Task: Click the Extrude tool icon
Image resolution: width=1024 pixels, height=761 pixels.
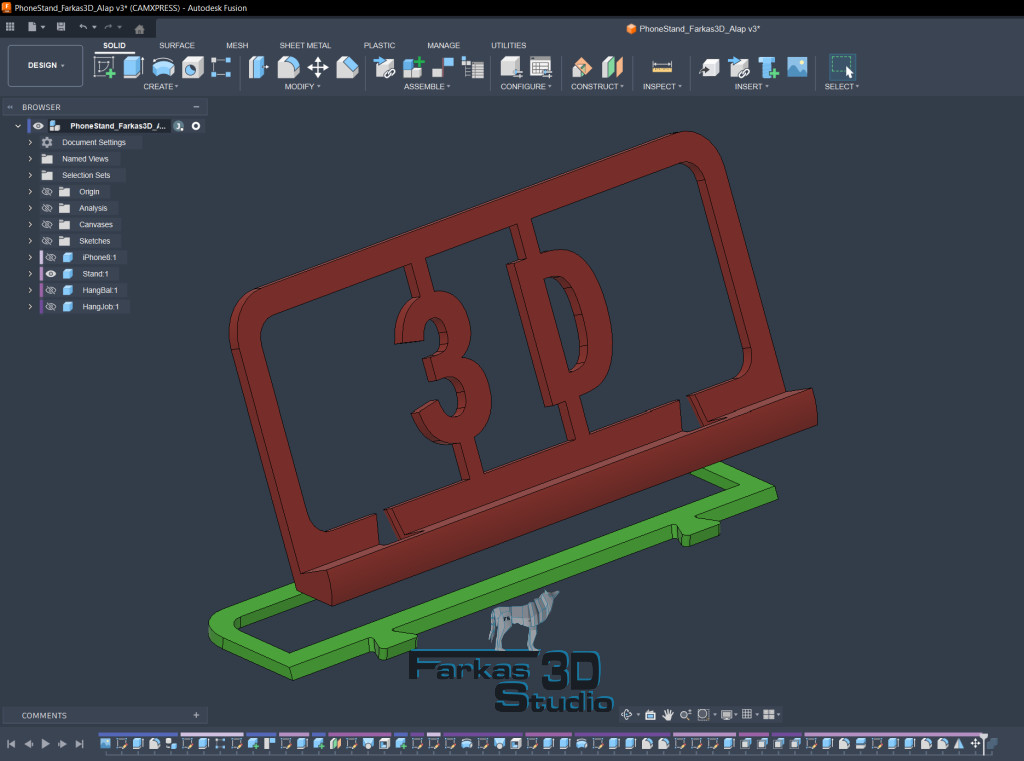Action: click(x=133, y=67)
